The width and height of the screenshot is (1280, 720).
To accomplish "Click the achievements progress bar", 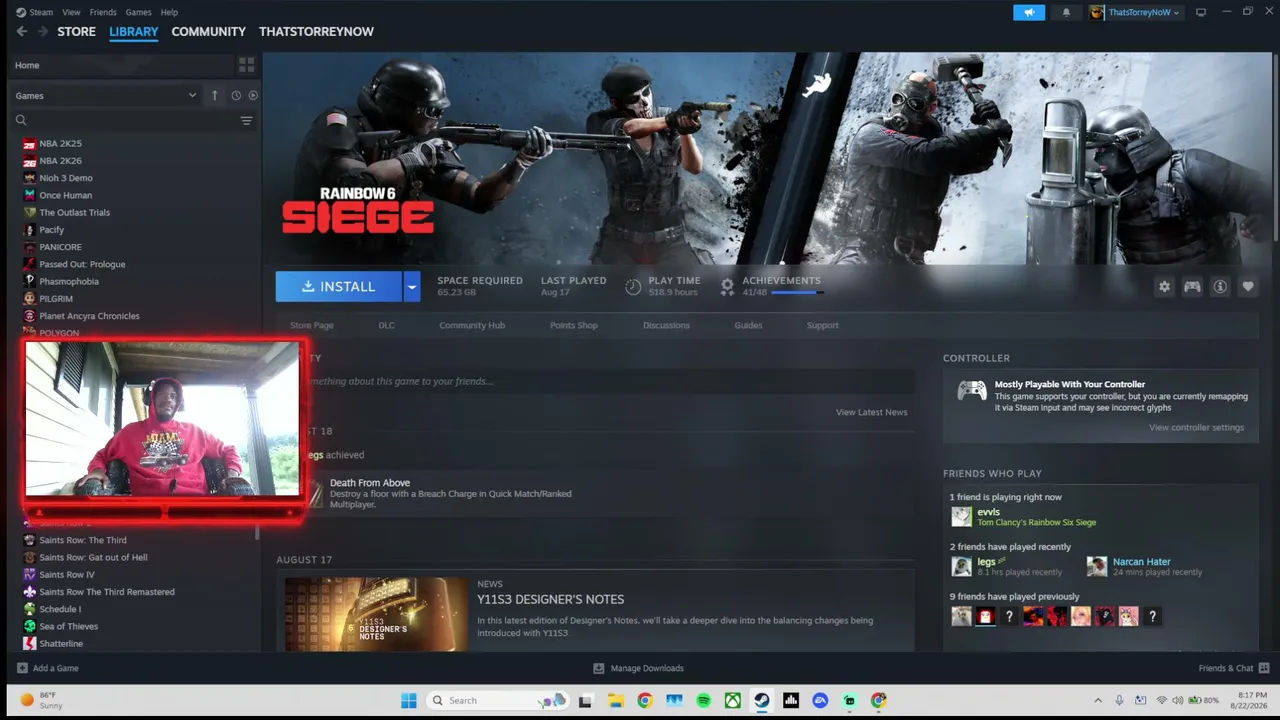I will click(797, 293).
